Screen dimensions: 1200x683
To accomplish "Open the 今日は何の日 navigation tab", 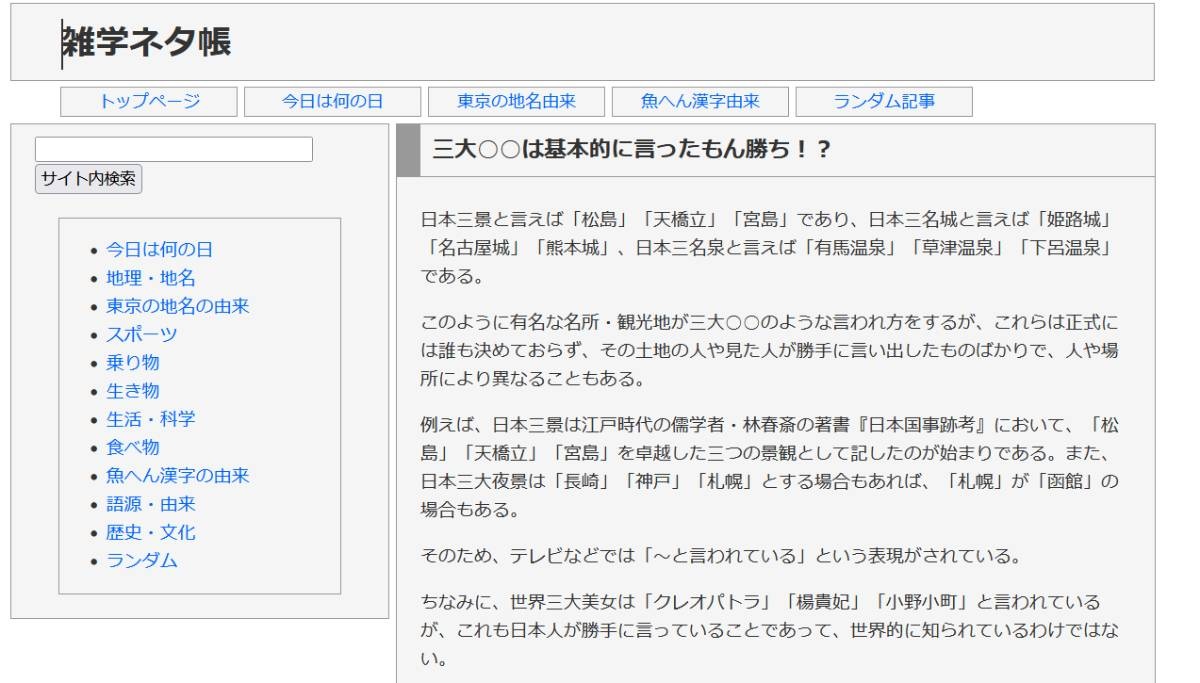I will [332, 101].
